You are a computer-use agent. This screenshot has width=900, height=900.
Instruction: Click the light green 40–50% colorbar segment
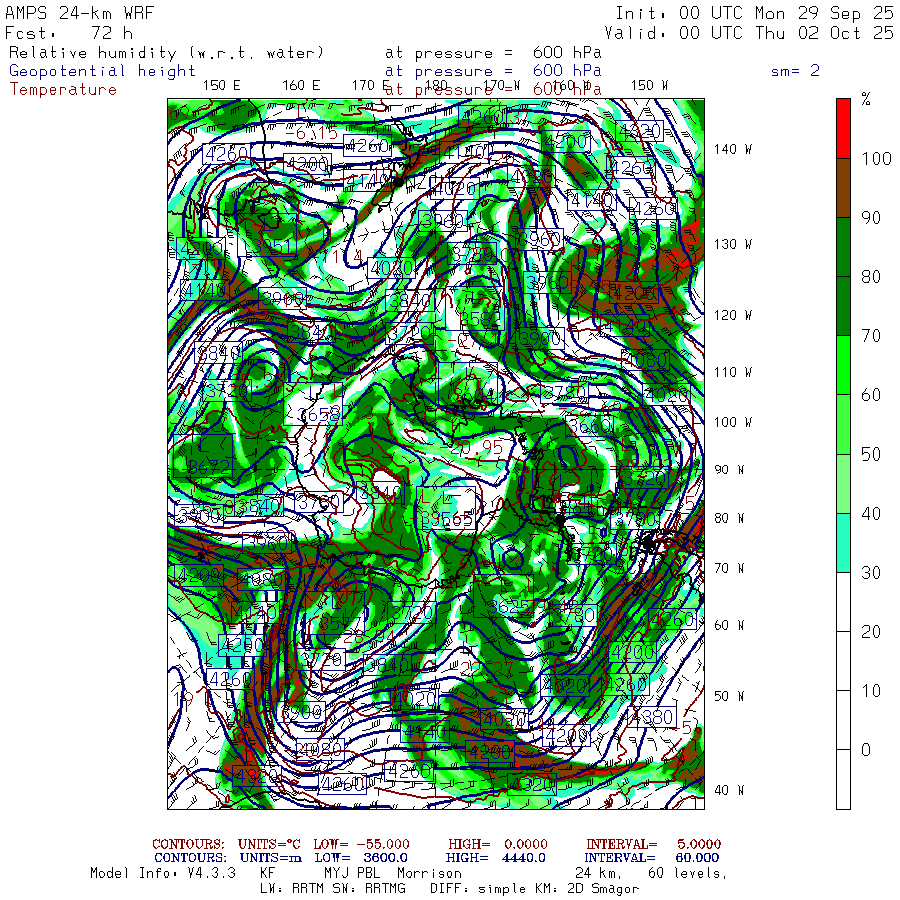point(843,483)
